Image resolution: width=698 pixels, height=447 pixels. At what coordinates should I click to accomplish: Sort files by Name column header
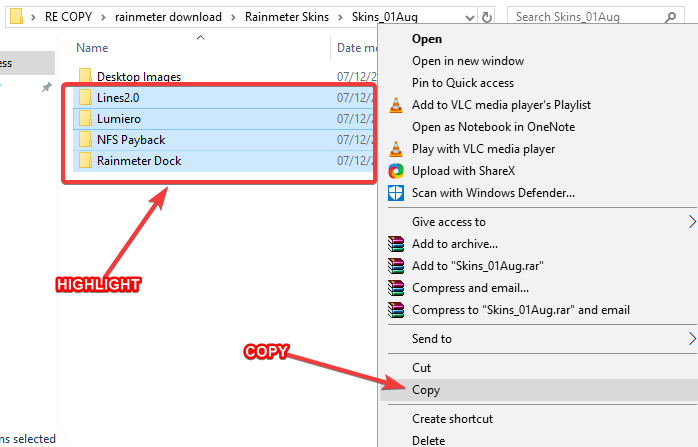(x=92, y=48)
